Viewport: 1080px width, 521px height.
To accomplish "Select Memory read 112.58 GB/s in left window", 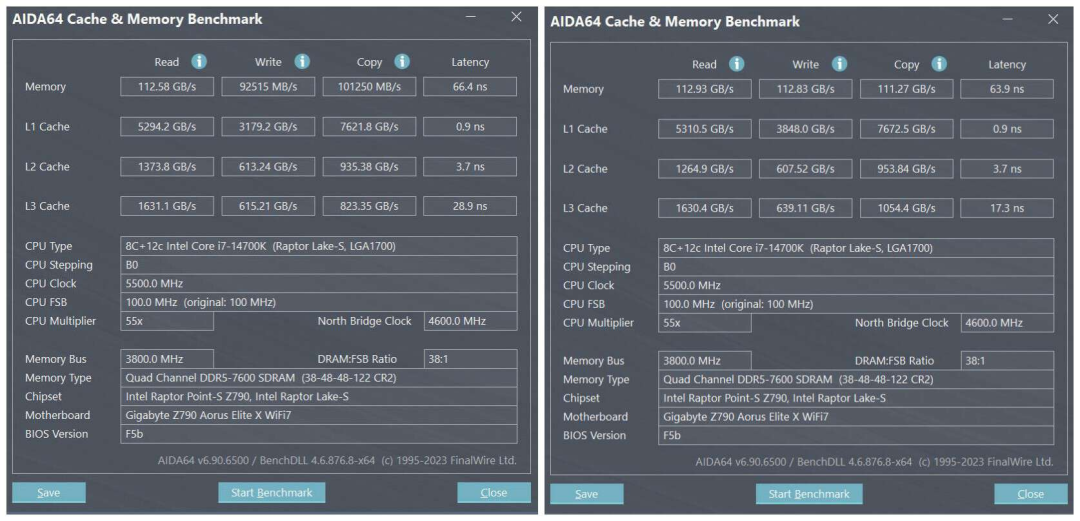I will pos(167,86).
